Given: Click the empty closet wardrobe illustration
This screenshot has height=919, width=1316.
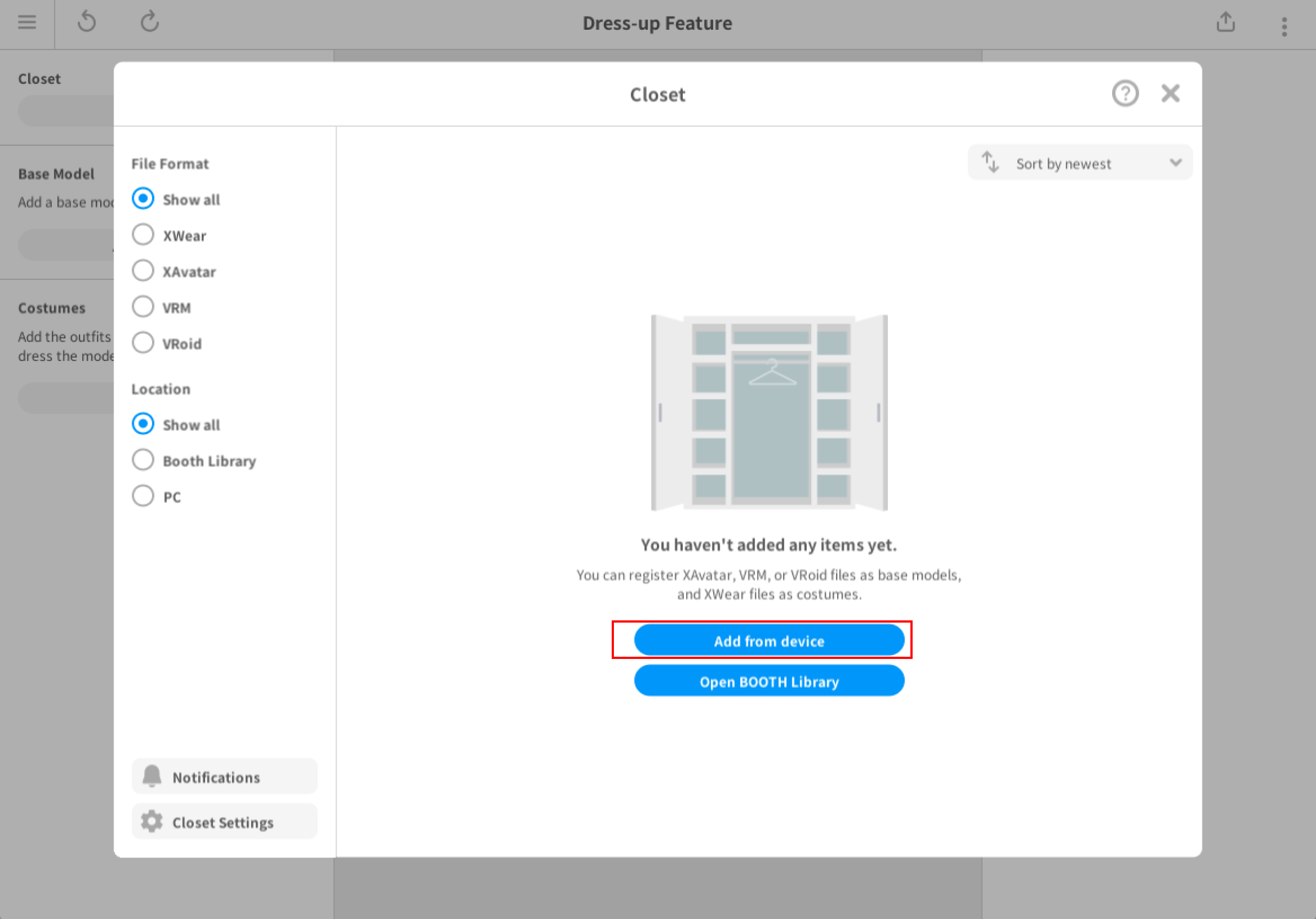Looking at the screenshot, I should click(769, 413).
